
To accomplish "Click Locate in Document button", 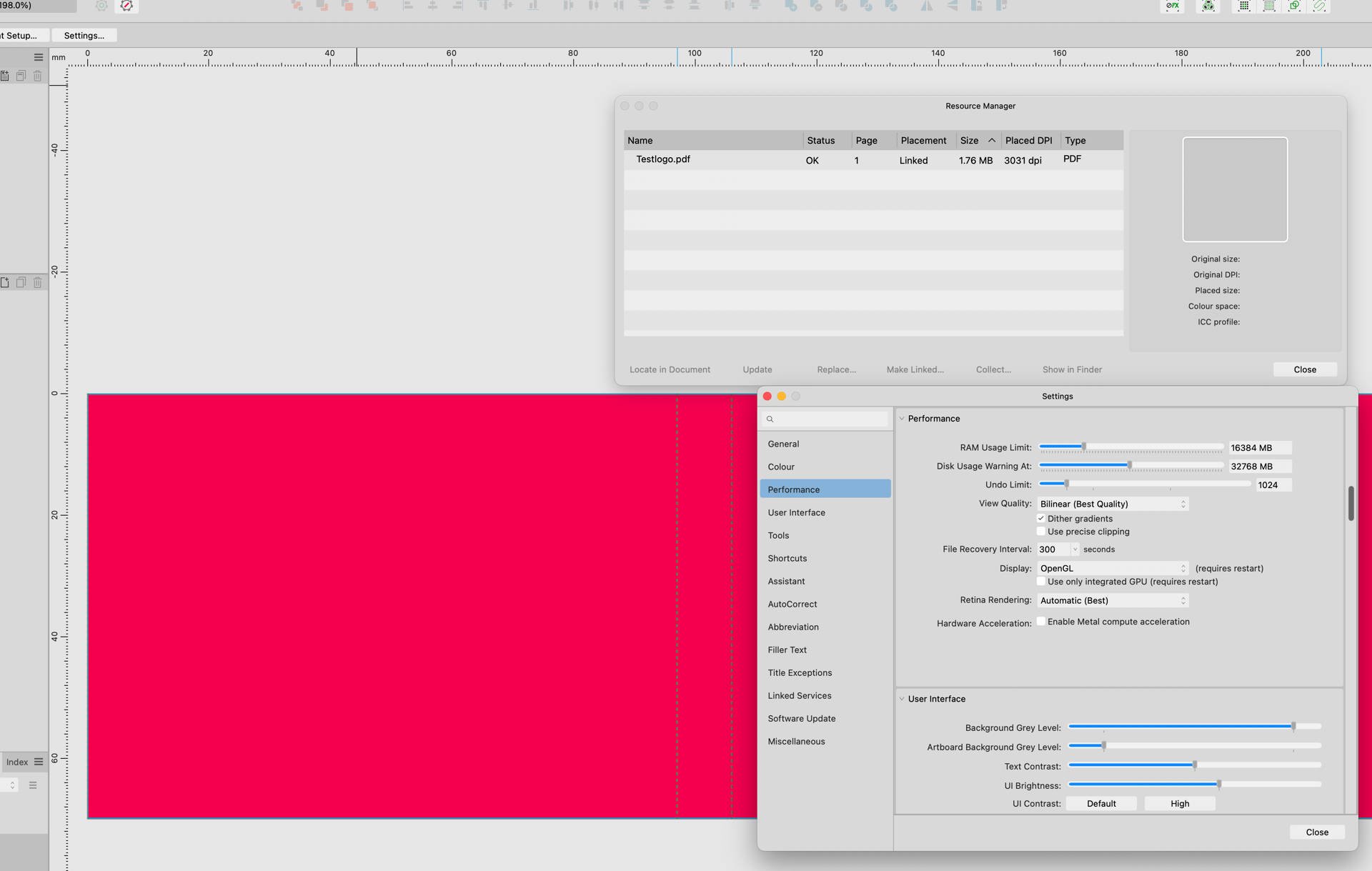I will pos(670,369).
